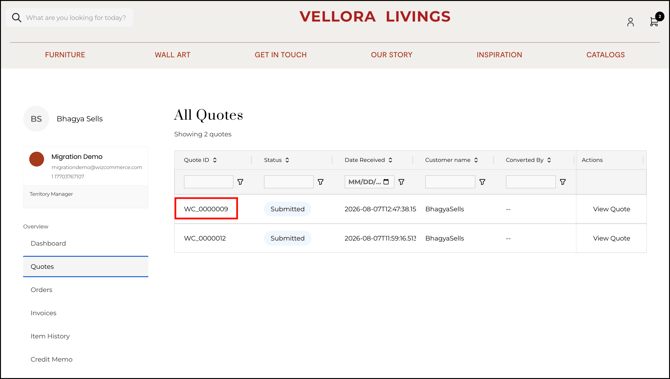Click BhagyaSells in WC_0000009 row

click(444, 209)
